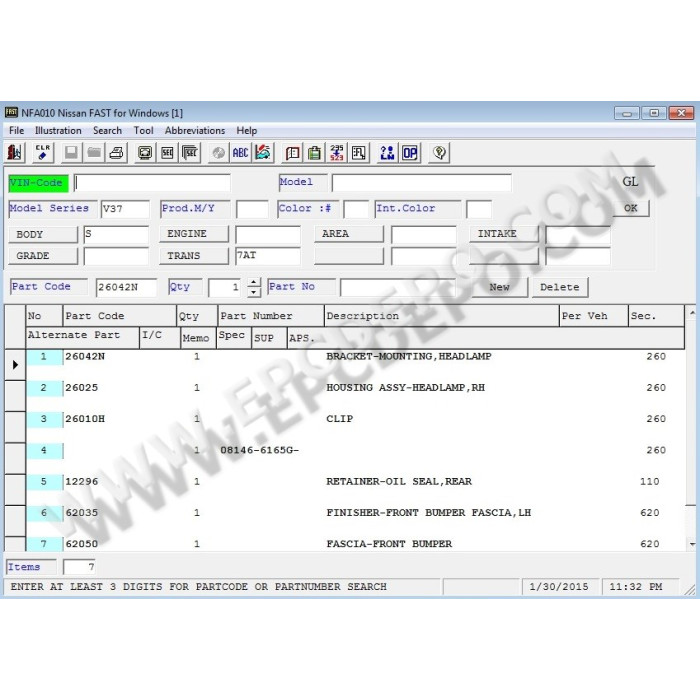Image resolution: width=700 pixels, height=700 pixels.
Task: Click the TRANS selector button
Action: coord(194,256)
